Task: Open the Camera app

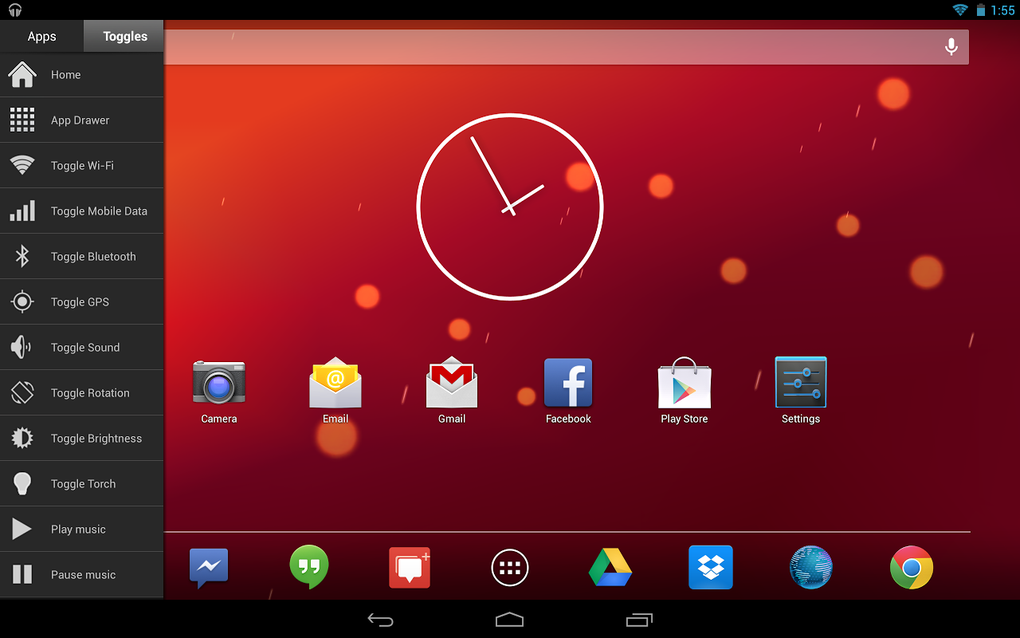Action: click(x=218, y=383)
